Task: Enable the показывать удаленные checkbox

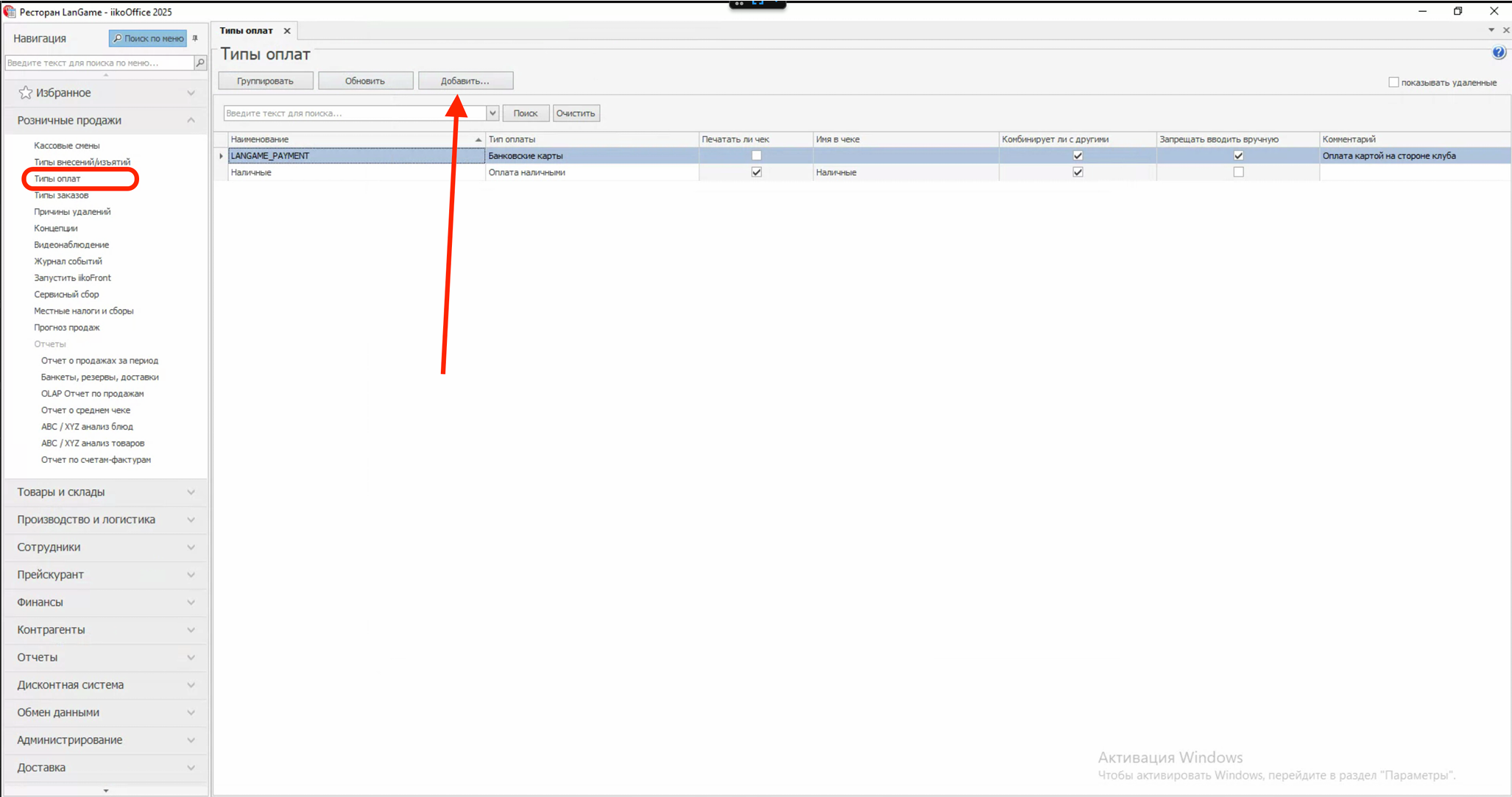Action: 1393,82
